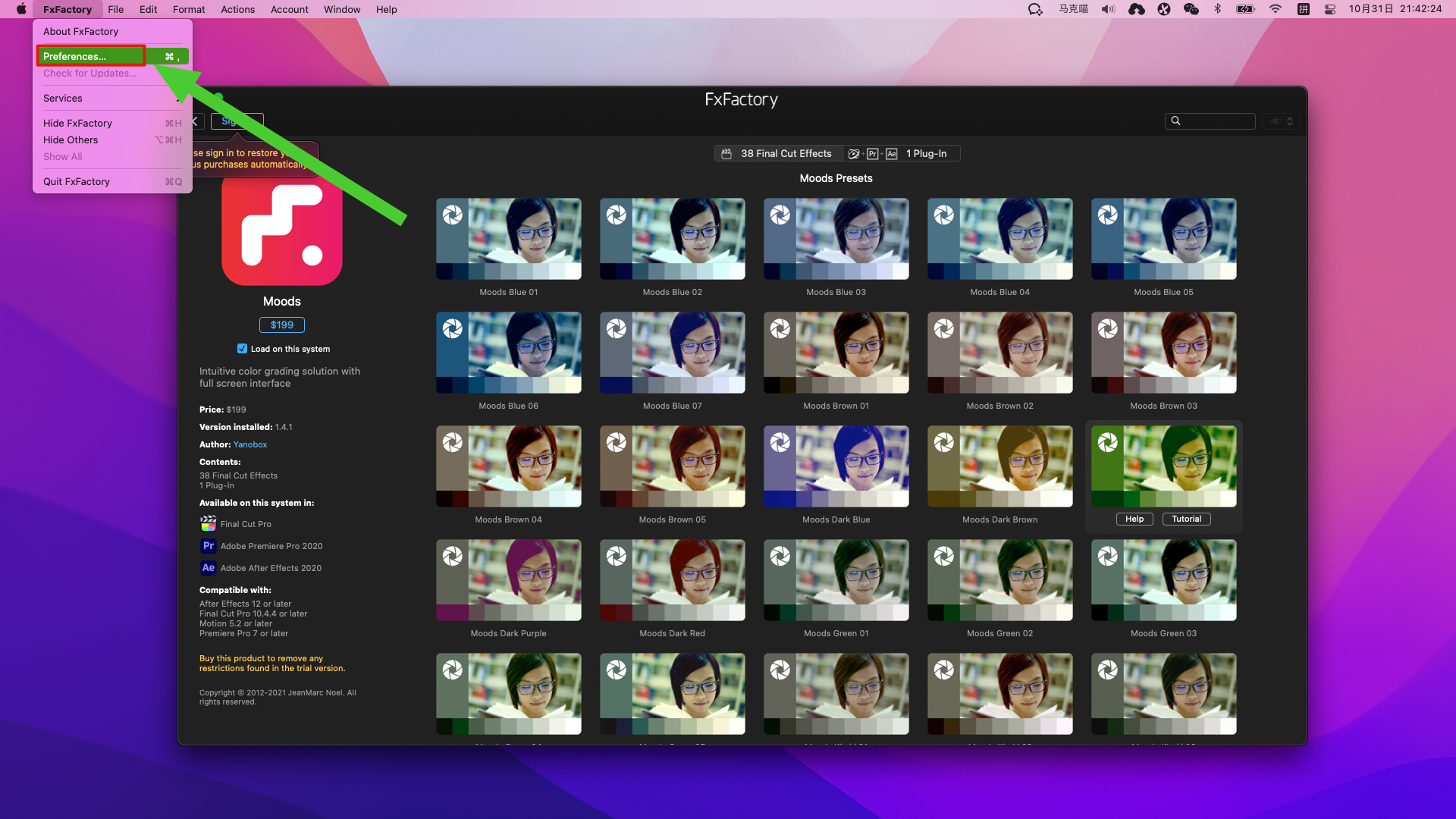Click the $199 purchase button
This screenshot has height=819, width=1456.
coord(281,325)
